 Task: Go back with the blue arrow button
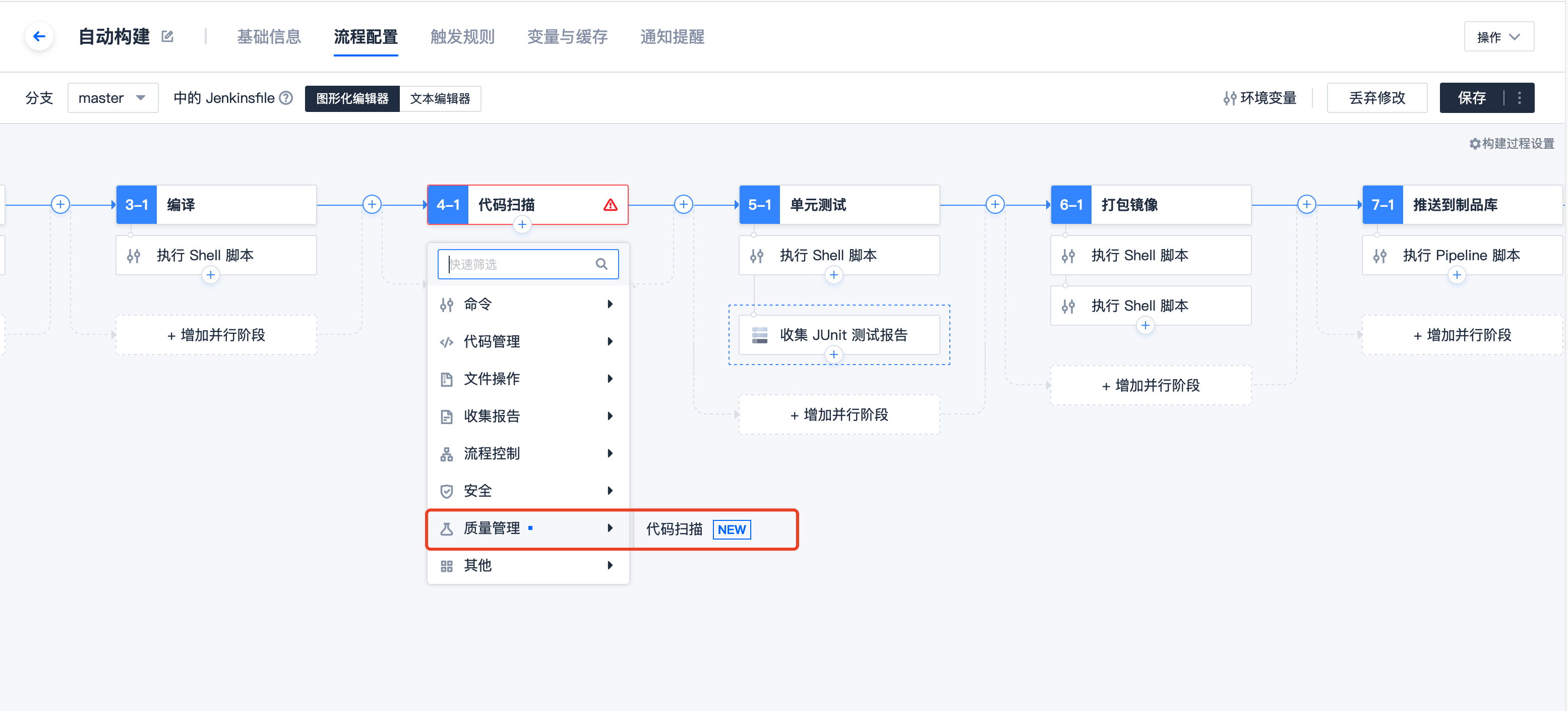click(x=39, y=36)
